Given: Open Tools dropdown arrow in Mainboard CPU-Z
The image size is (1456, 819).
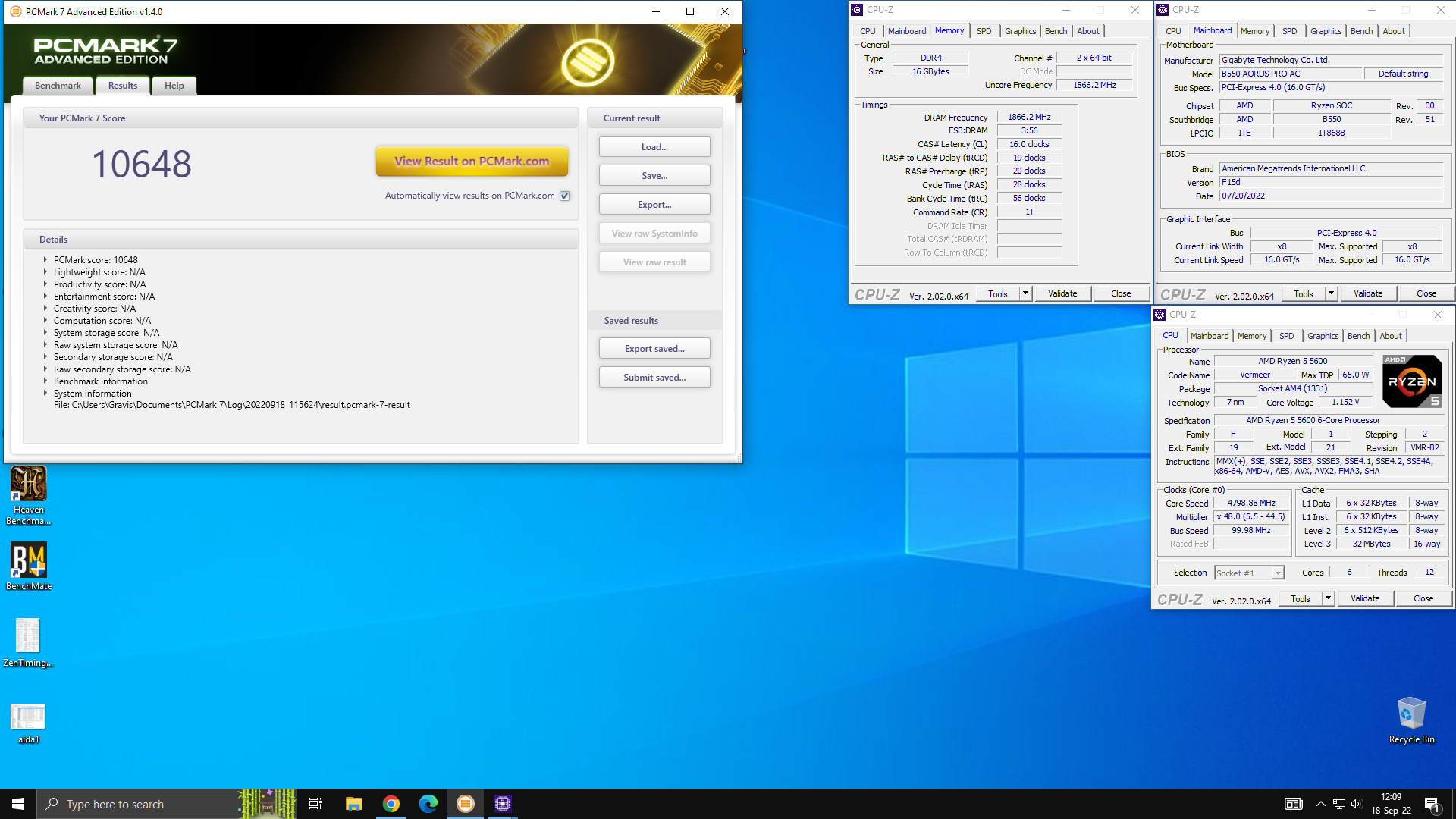Looking at the screenshot, I should [1331, 293].
